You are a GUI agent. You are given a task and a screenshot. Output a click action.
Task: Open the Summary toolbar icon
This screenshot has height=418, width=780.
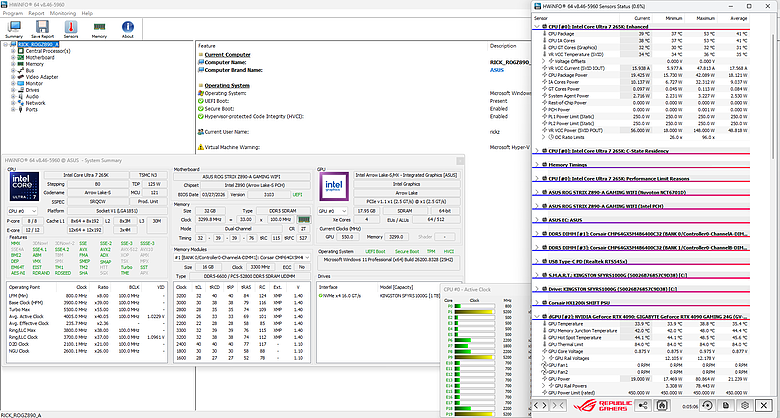tap(14, 29)
